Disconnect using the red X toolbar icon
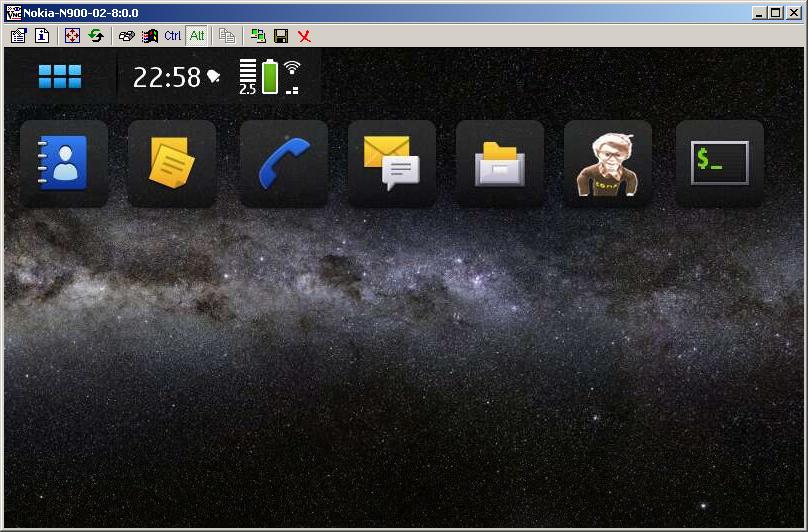 (304, 36)
